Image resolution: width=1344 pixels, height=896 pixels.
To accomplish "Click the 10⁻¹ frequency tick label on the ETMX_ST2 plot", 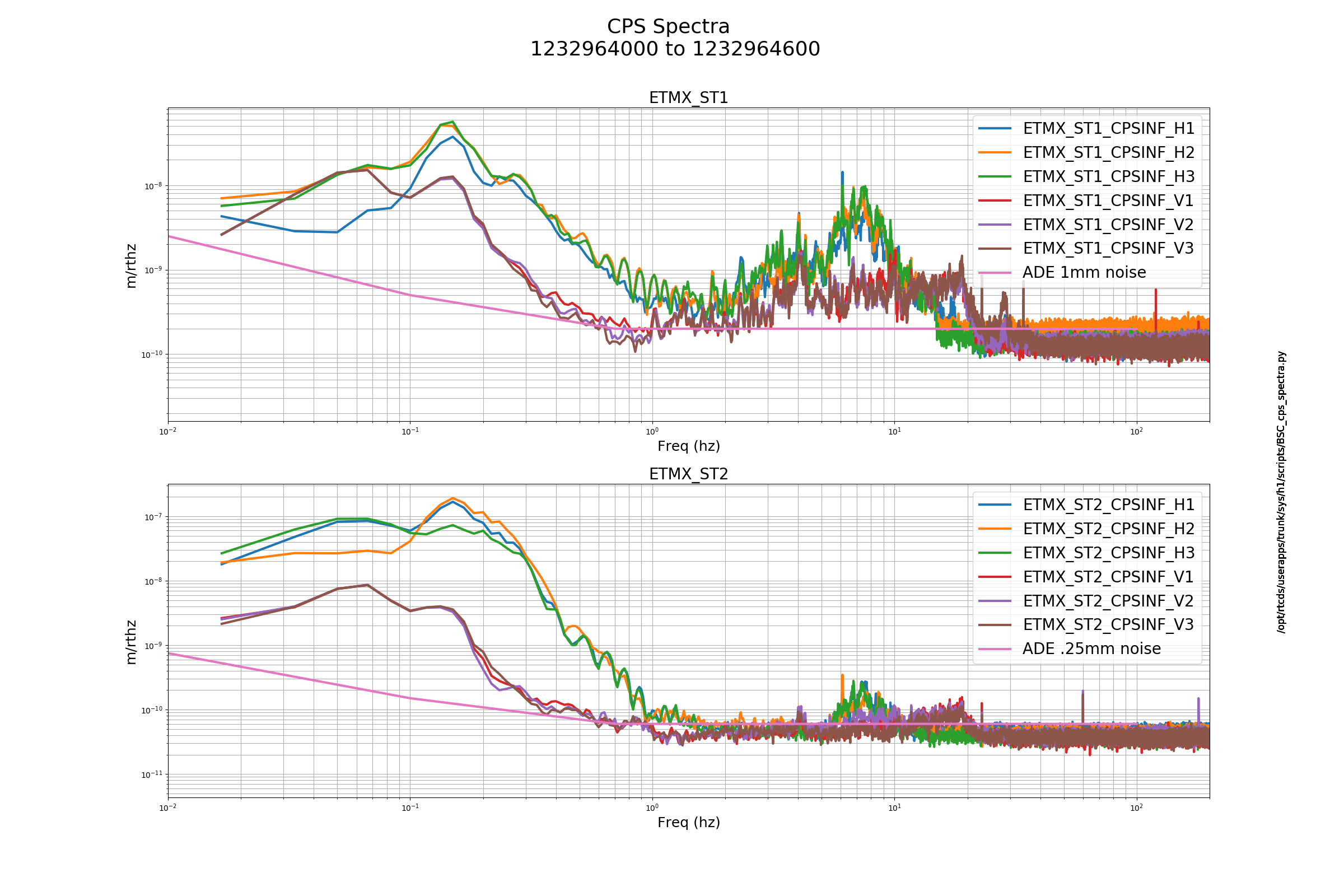I will coord(410,808).
